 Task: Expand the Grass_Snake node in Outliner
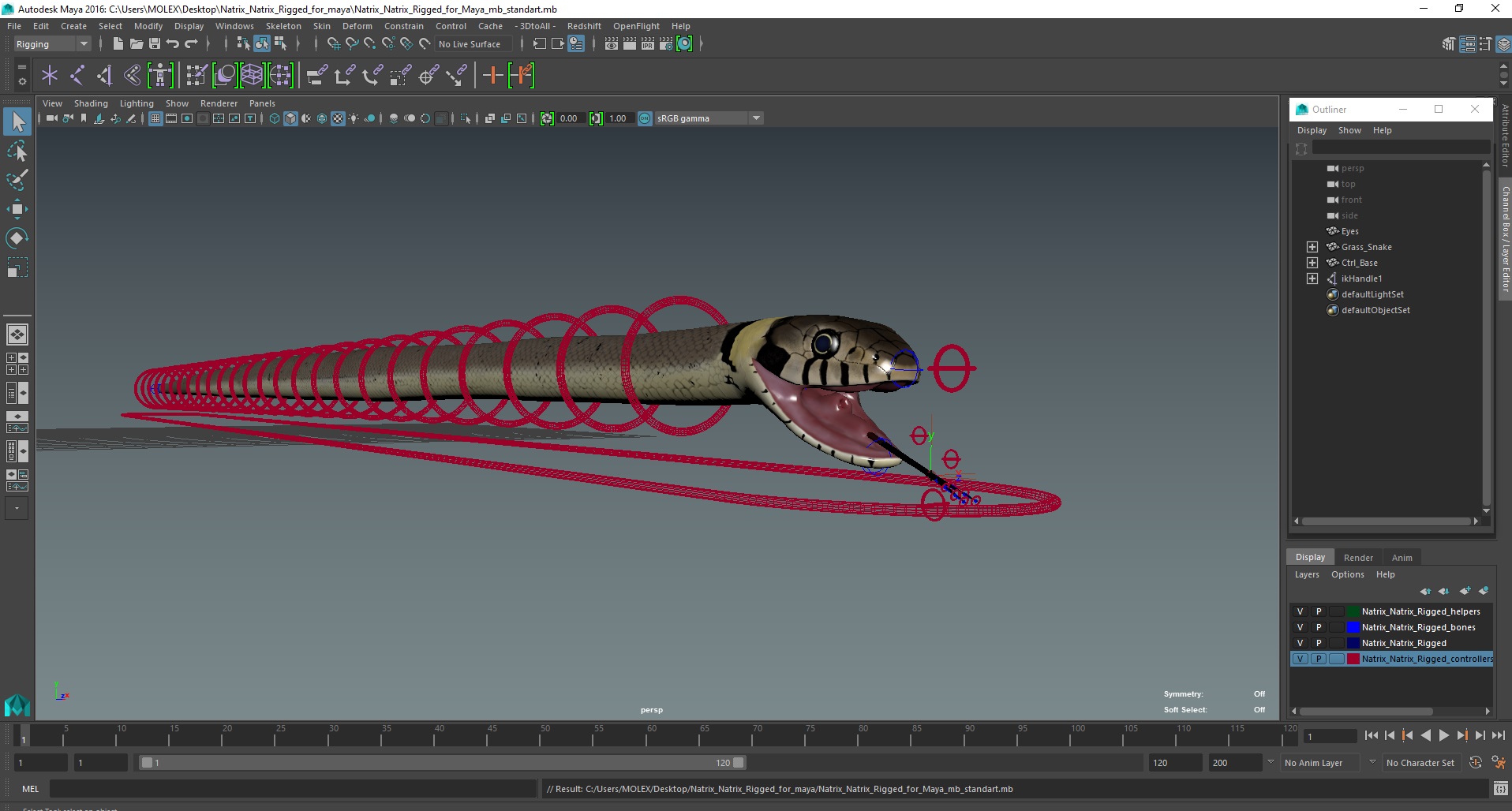[1312, 247]
